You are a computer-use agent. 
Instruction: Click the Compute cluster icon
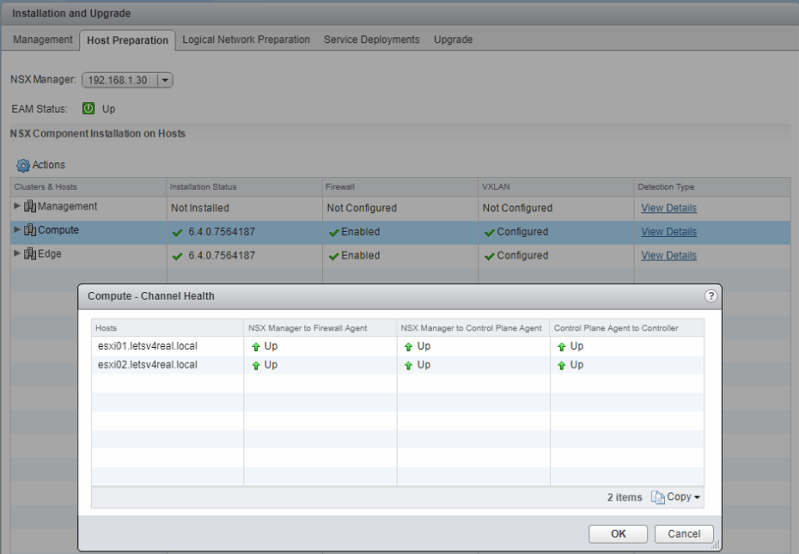pos(30,231)
